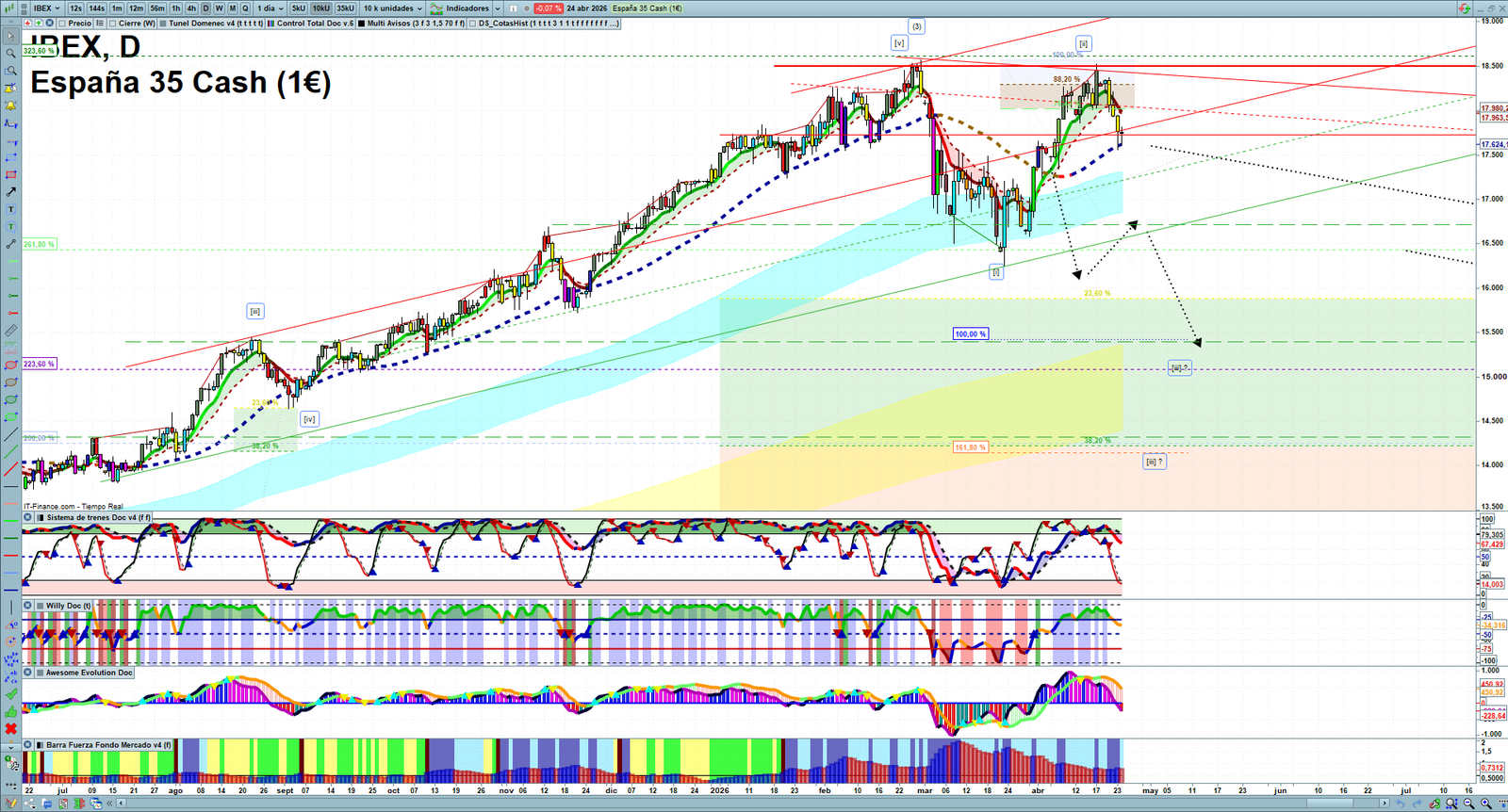The width and height of the screenshot is (1508, 812).
Task: Switch to the weekly W timeframe
Action: click(219, 8)
